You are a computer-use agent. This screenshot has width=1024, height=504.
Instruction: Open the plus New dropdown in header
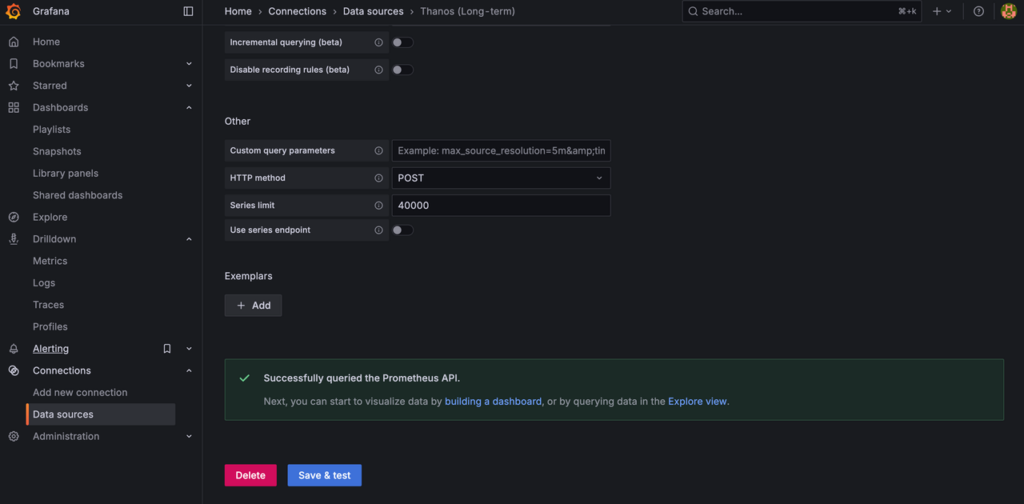pyautogui.click(x=942, y=11)
